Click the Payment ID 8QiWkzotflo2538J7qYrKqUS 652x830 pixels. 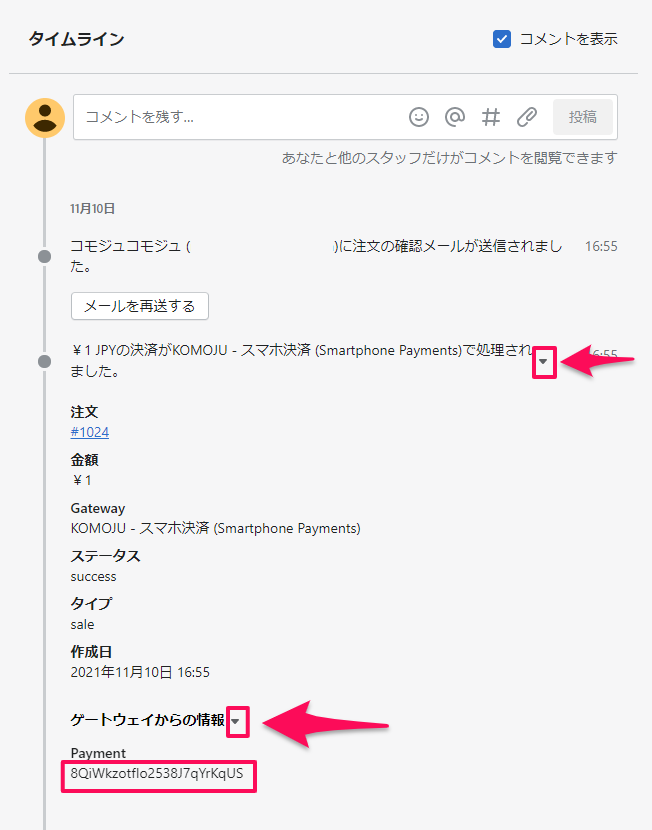157,774
